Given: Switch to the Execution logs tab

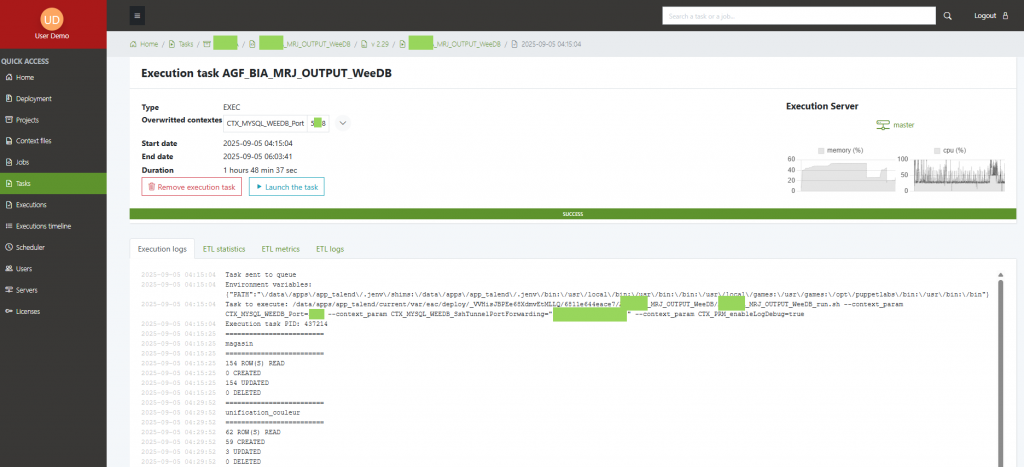Looking at the screenshot, I should tap(162, 249).
